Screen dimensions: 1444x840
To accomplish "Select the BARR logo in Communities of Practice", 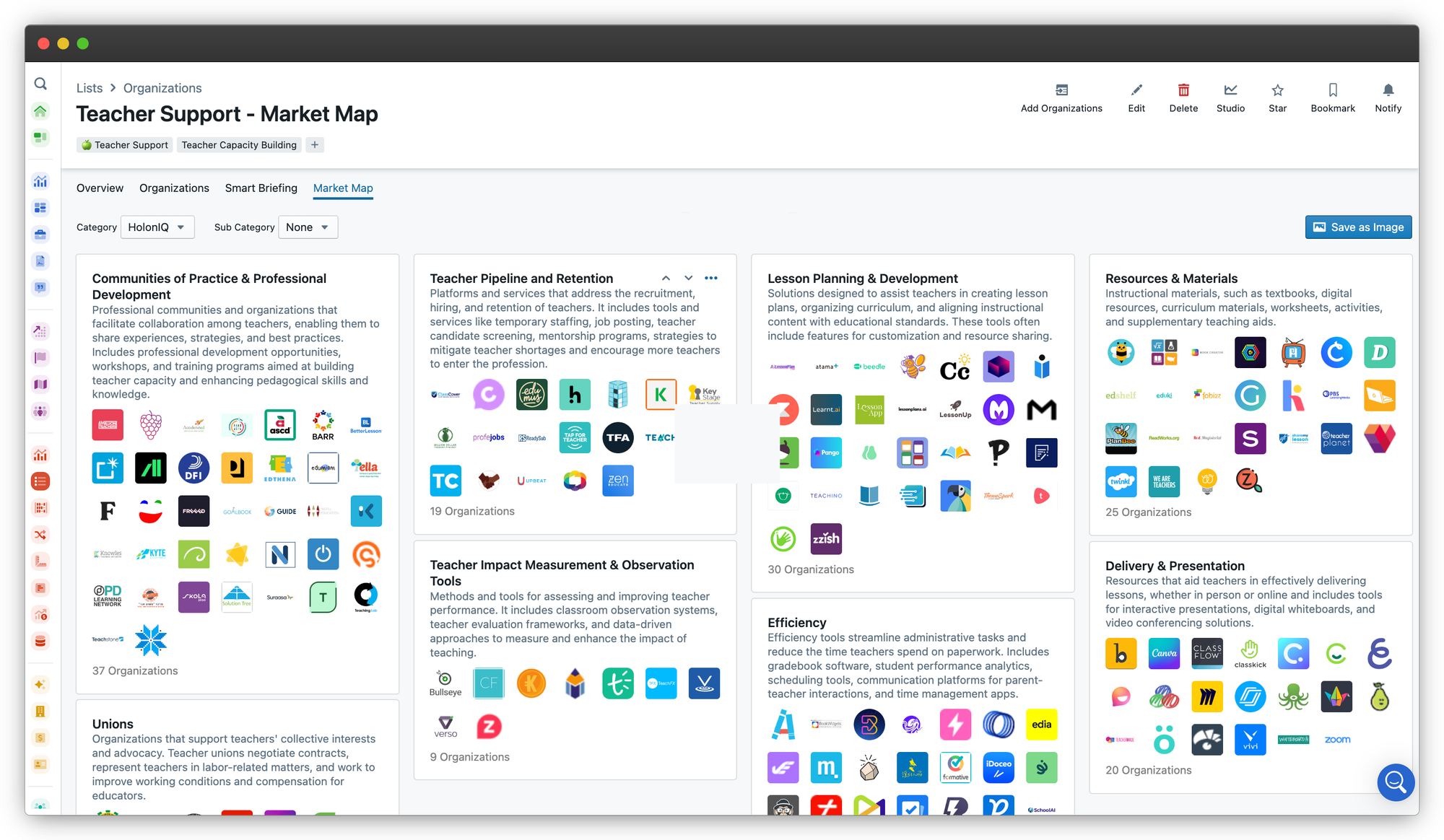I will coord(323,425).
